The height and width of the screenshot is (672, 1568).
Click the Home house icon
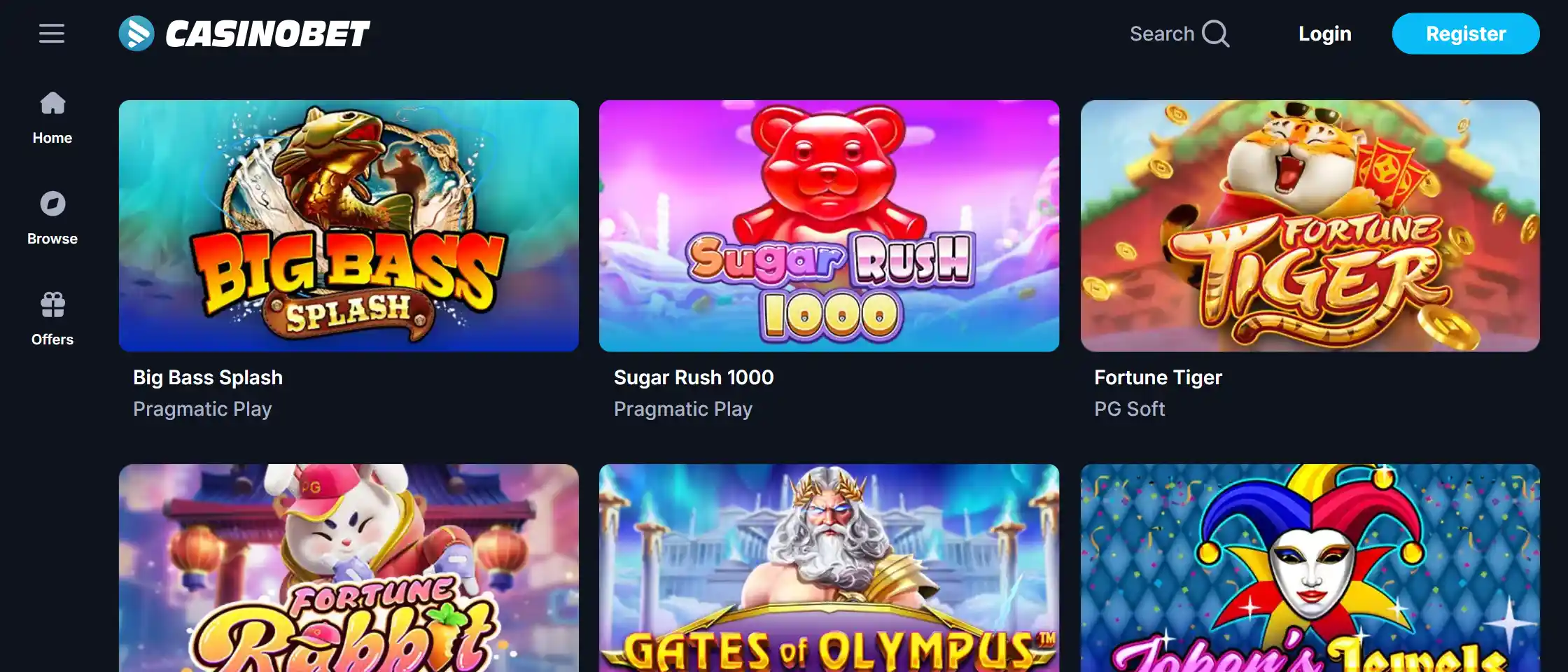[x=52, y=103]
